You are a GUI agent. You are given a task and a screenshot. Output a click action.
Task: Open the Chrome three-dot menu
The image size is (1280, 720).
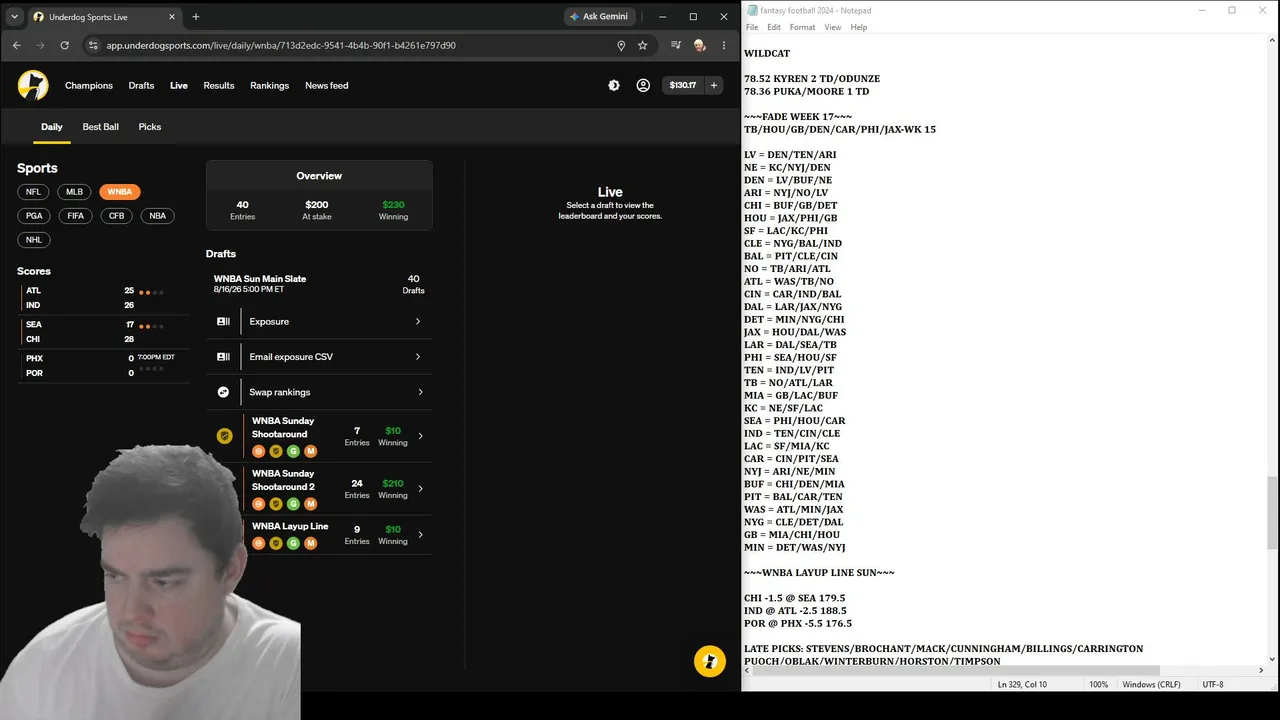(724, 45)
